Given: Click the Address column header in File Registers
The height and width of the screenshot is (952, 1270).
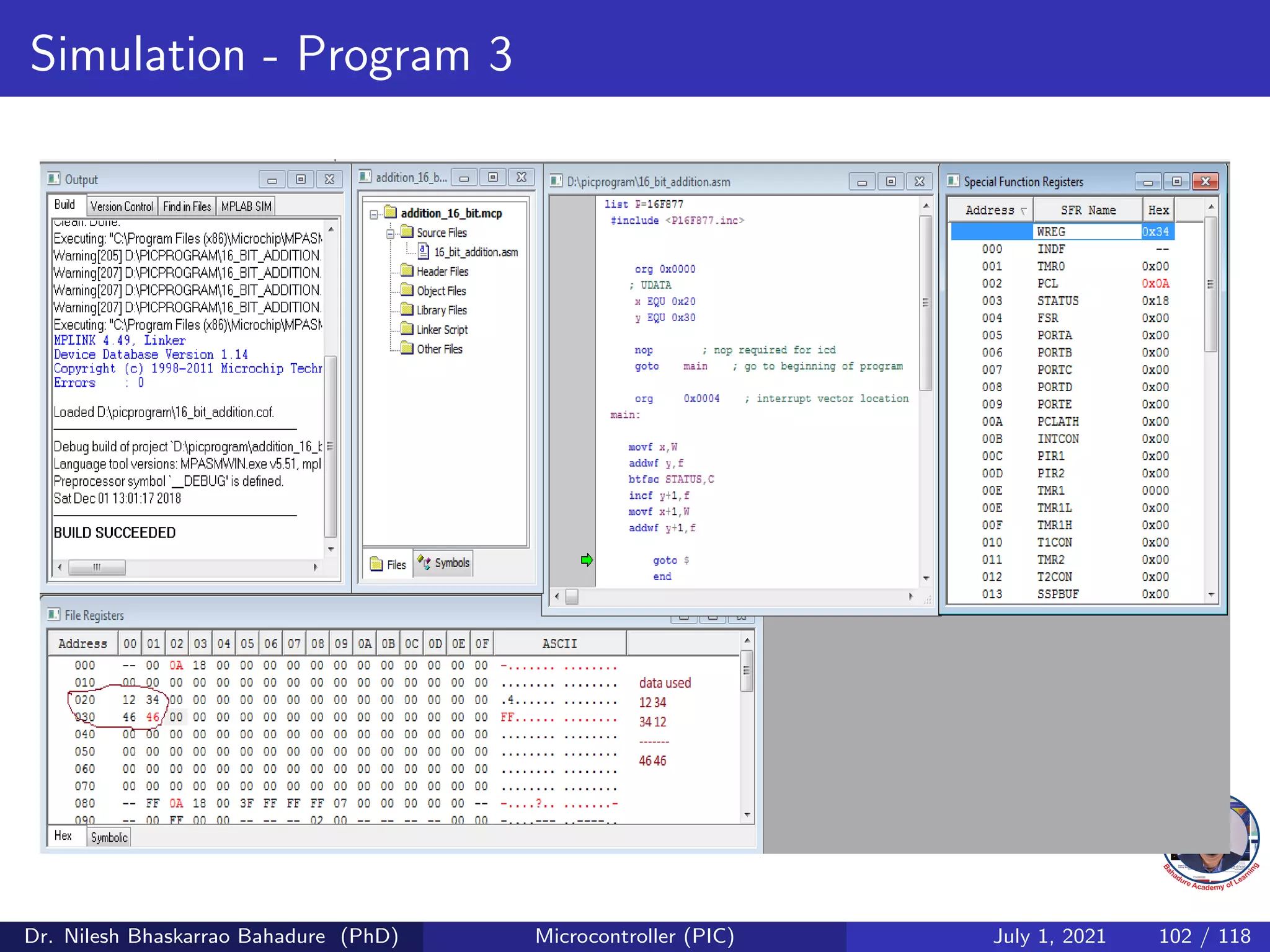Looking at the screenshot, I should tap(82, 643).
